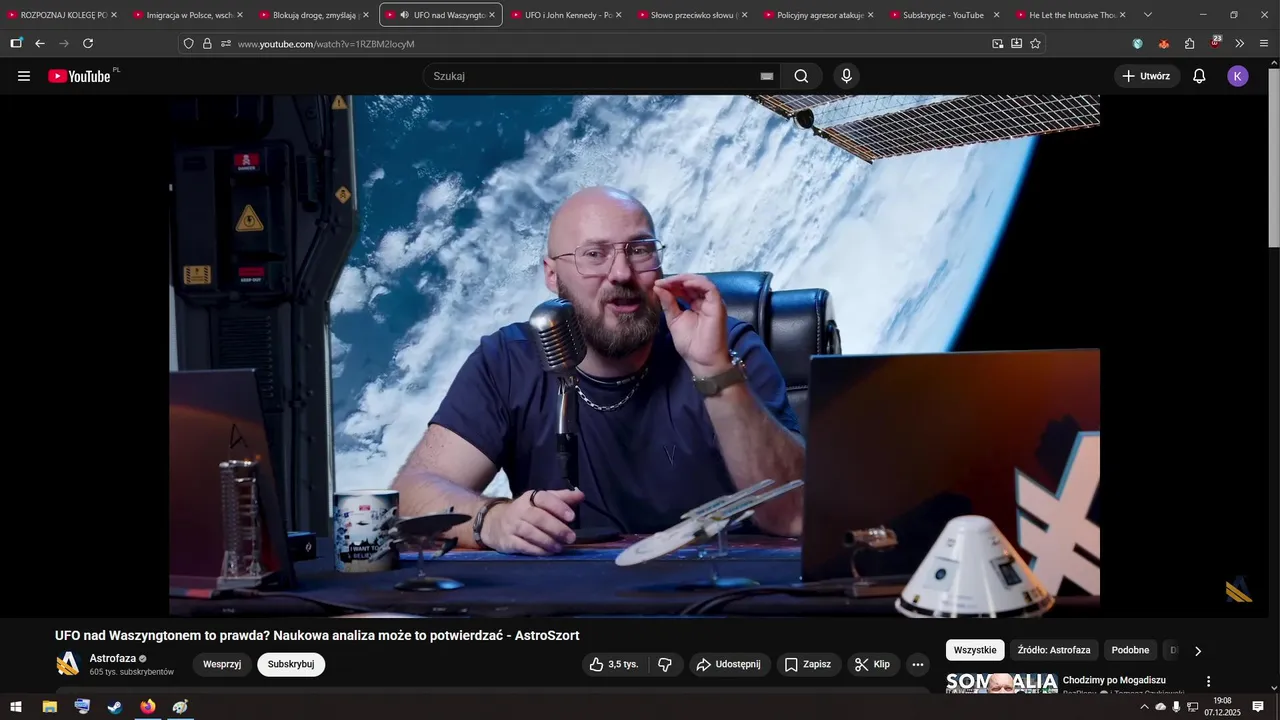Viewport: 1280px width, 720px height.
Task: Unmute audio icon on UFO nad Waszyngtonem tab
Action: pos(404,15)
